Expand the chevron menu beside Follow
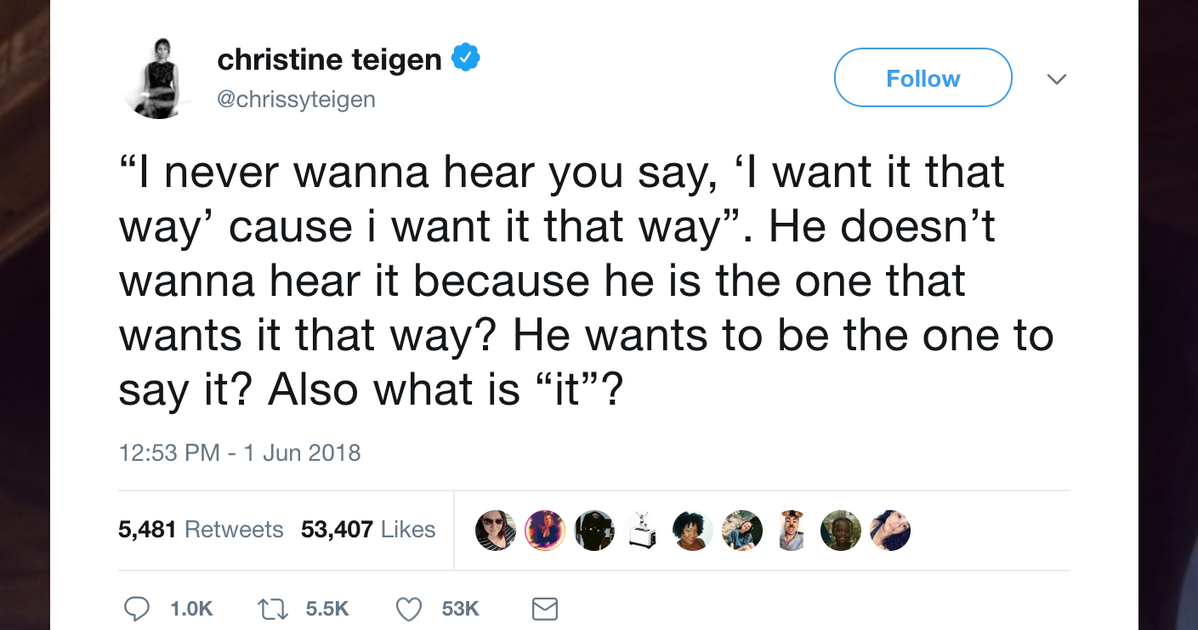 click(1056, 79)
